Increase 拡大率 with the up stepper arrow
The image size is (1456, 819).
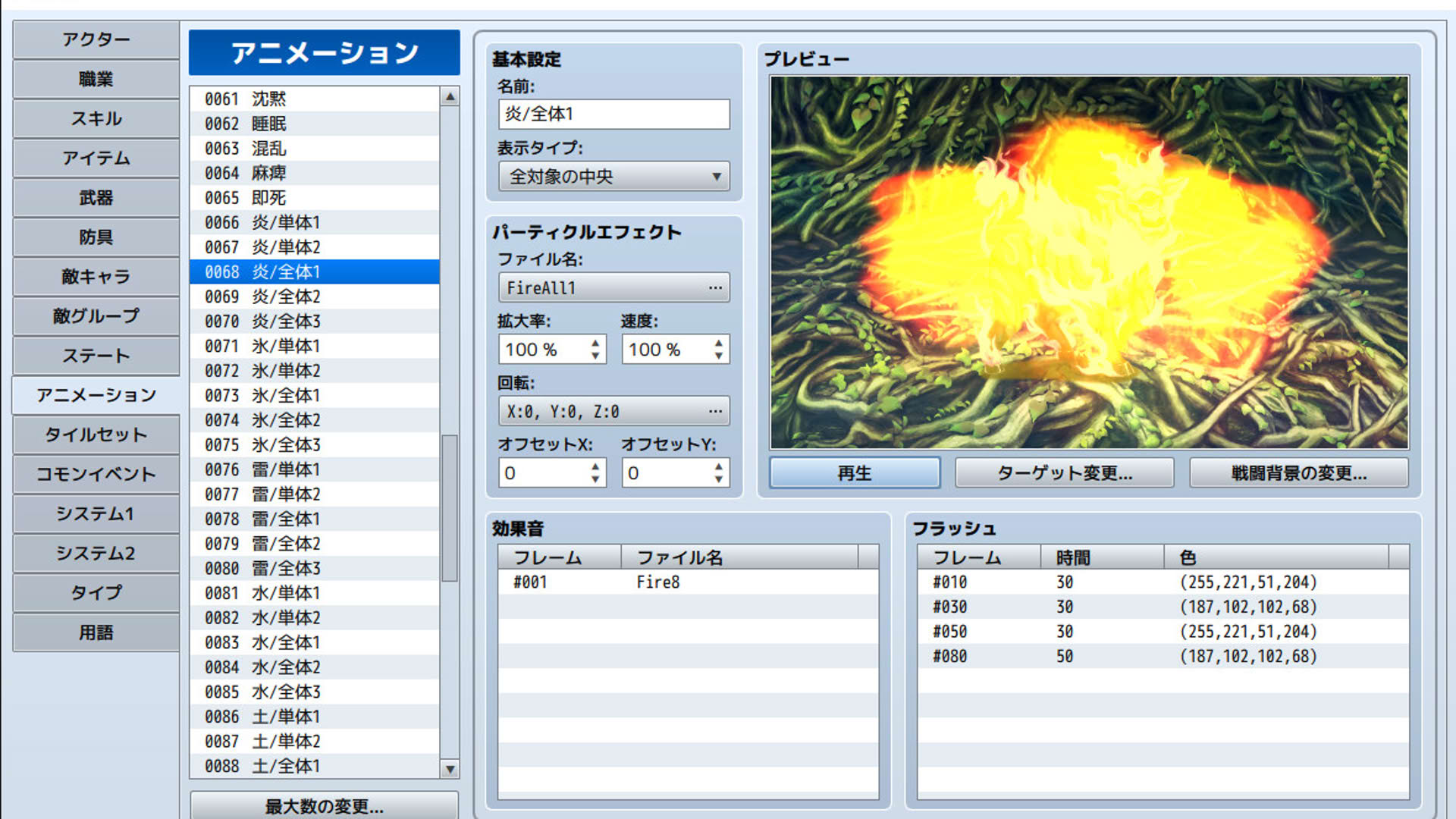(595, 343)
